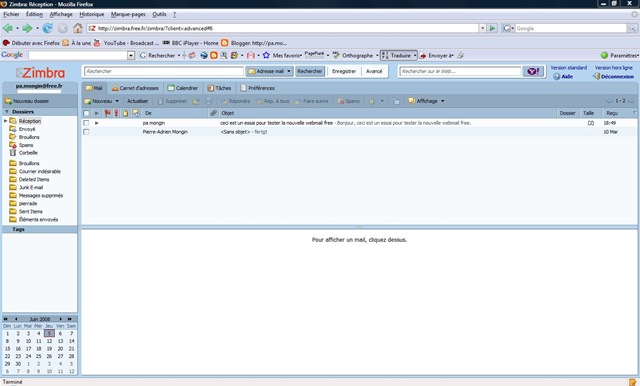Open the Affichage dropdown menu

(427, 101)
